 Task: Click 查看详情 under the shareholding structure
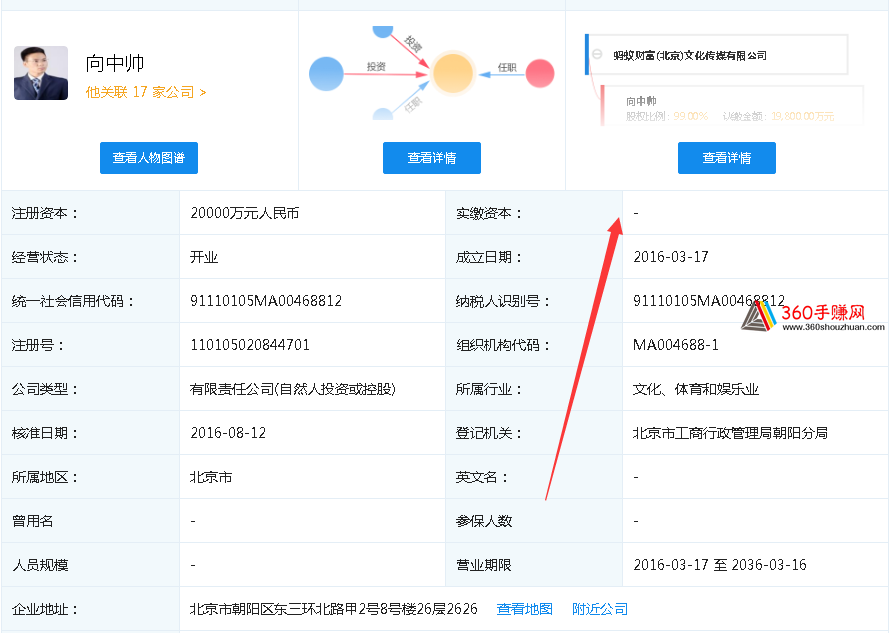(726, 158)
